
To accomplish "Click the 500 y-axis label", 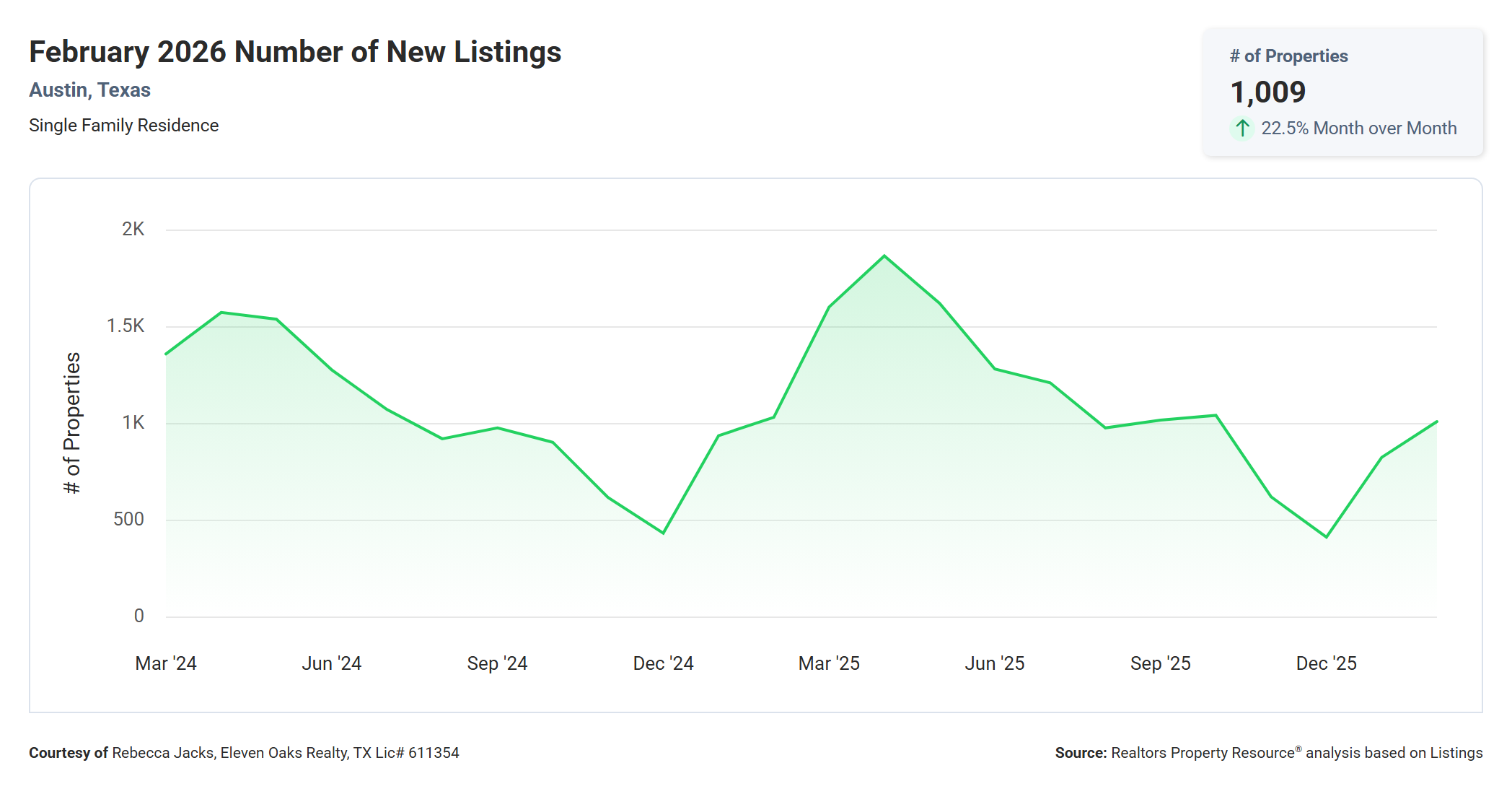I will coord(128,520).
